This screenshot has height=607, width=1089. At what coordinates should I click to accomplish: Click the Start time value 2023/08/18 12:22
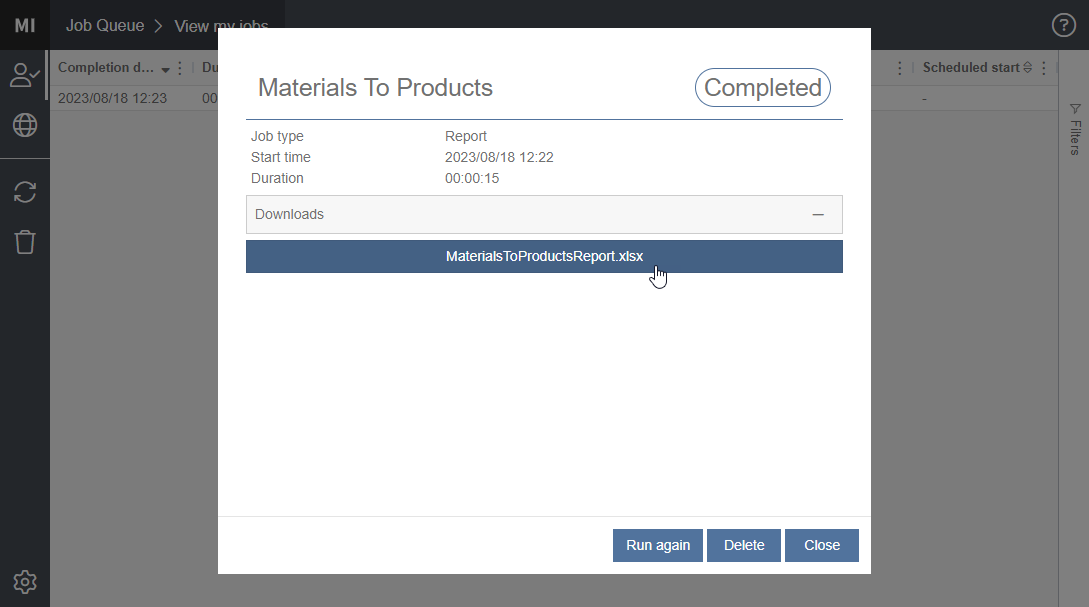point(499,157)
